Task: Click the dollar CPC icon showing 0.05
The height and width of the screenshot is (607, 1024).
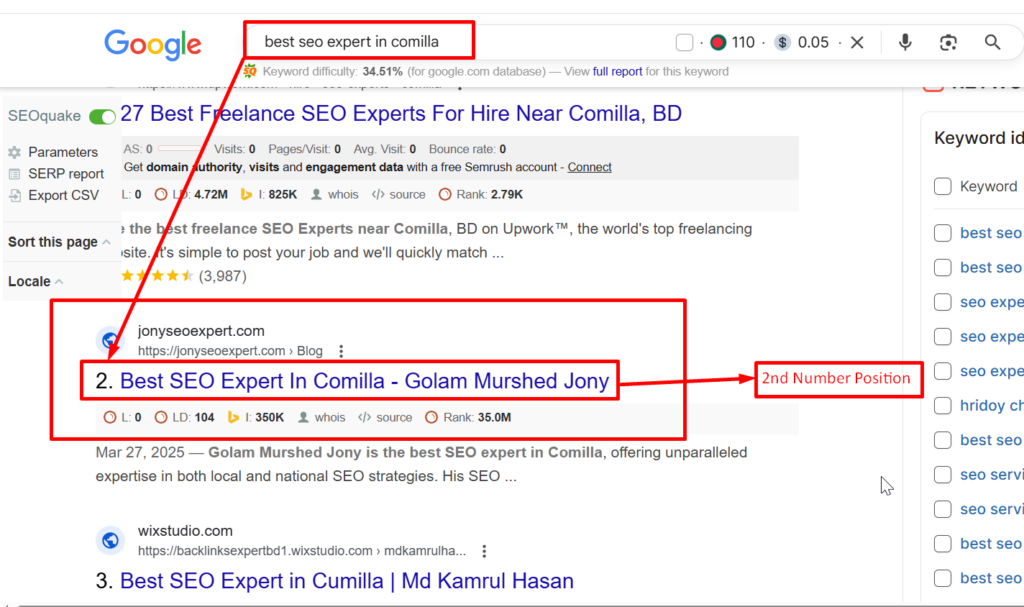Action: (x=782, y=42)
